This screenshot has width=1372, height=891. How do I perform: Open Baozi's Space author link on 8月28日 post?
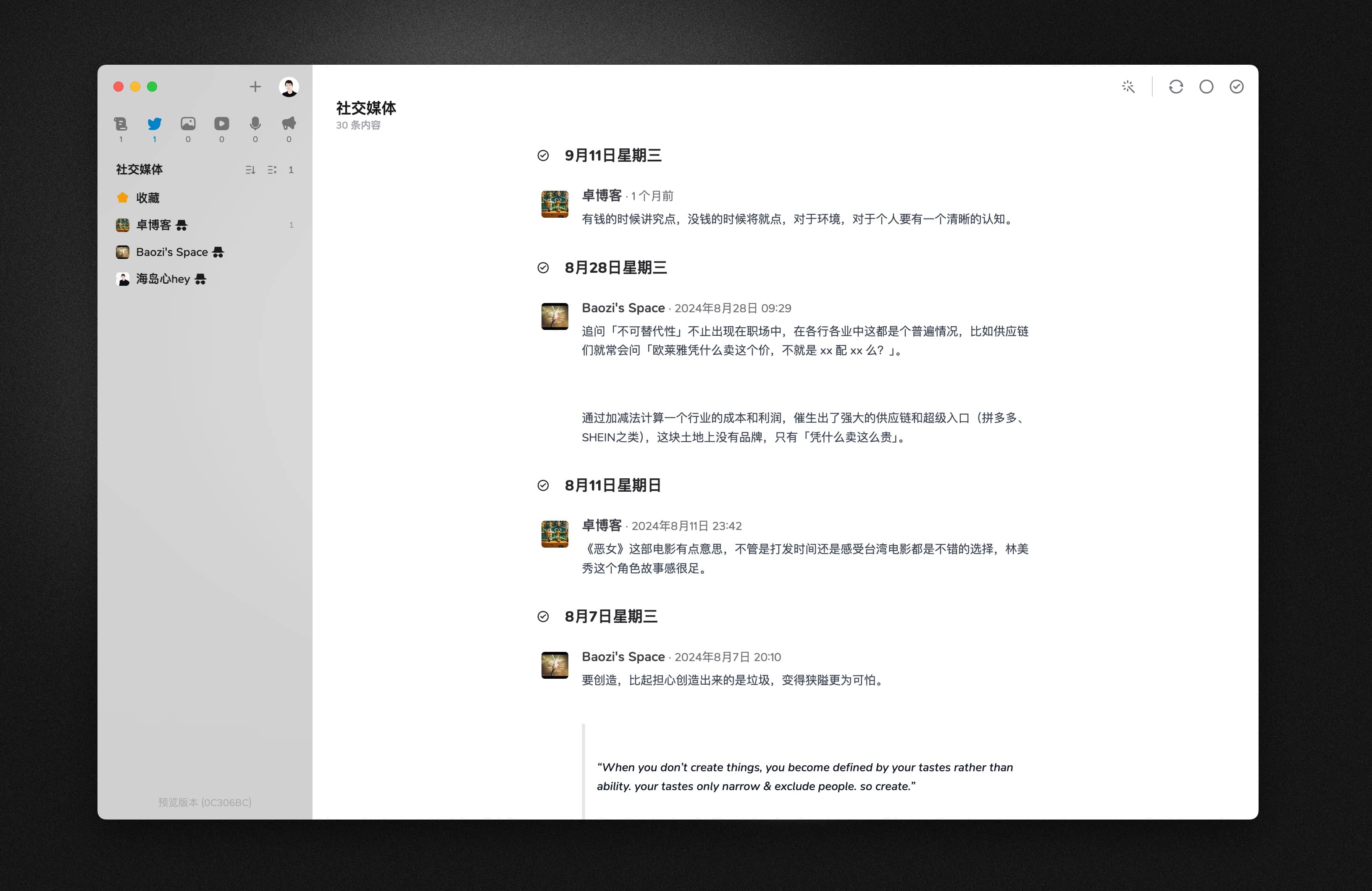point(623,308)
